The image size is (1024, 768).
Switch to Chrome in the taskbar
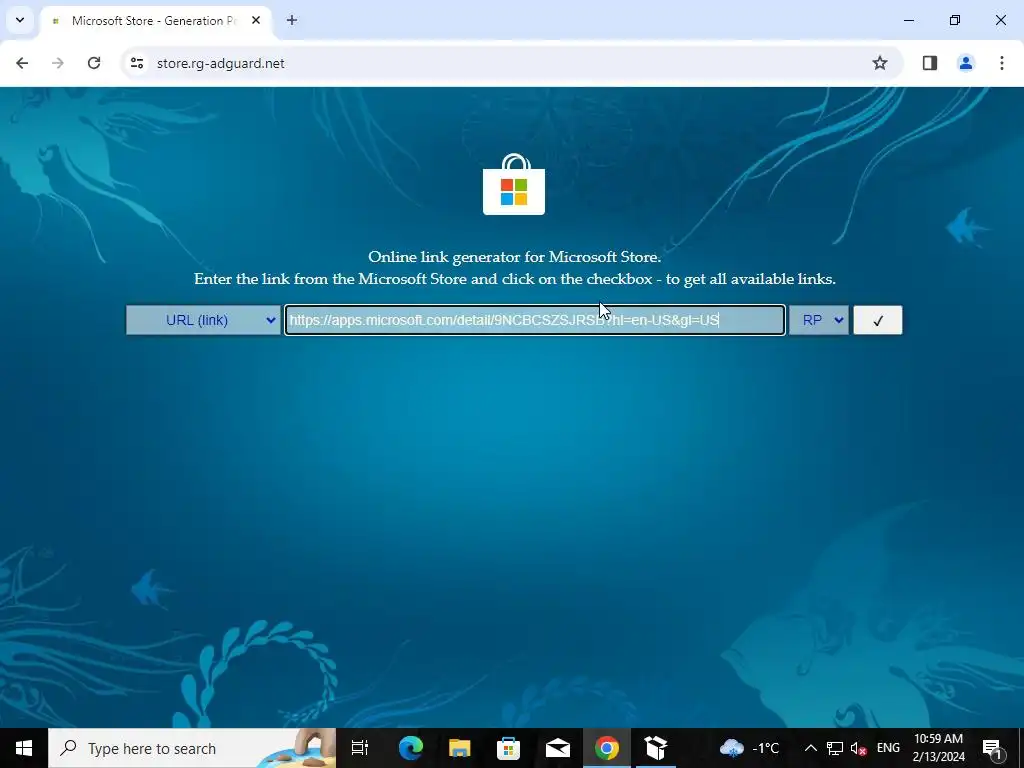[x=607, y=748]
